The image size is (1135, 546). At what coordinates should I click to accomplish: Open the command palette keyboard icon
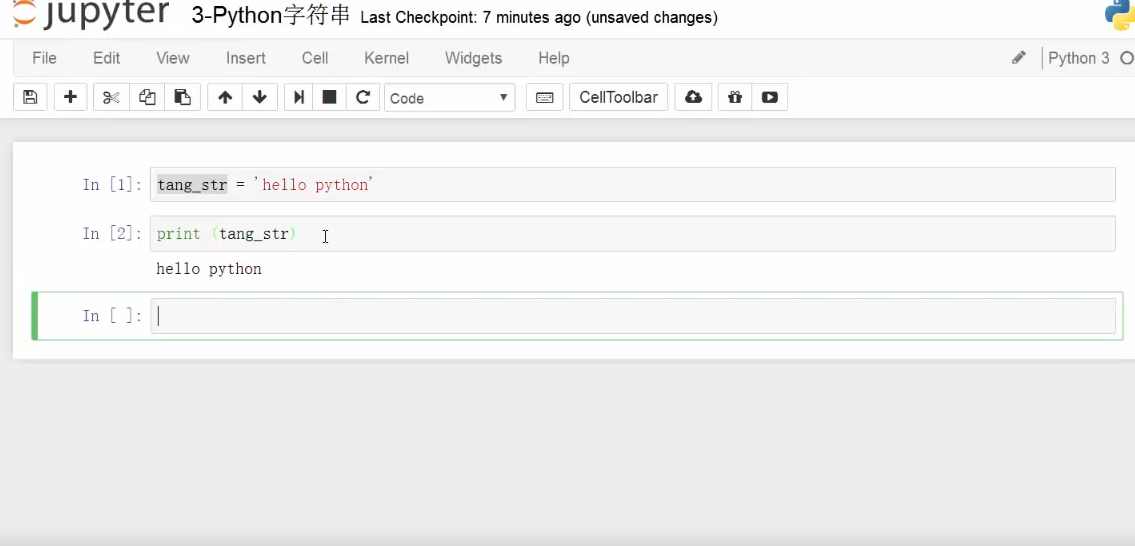pos(544,97)
